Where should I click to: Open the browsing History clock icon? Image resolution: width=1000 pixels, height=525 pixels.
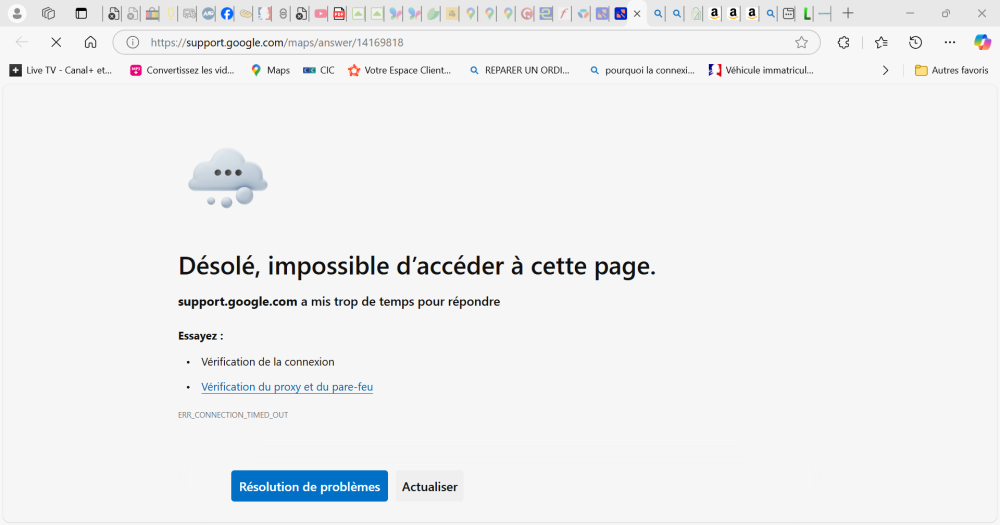[915, 42]
